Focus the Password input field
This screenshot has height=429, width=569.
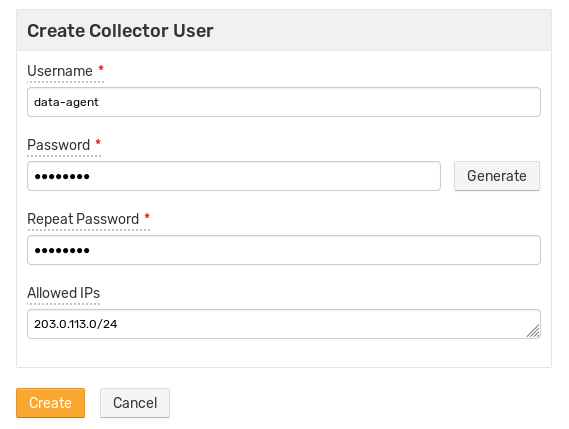tap(234, 176)
